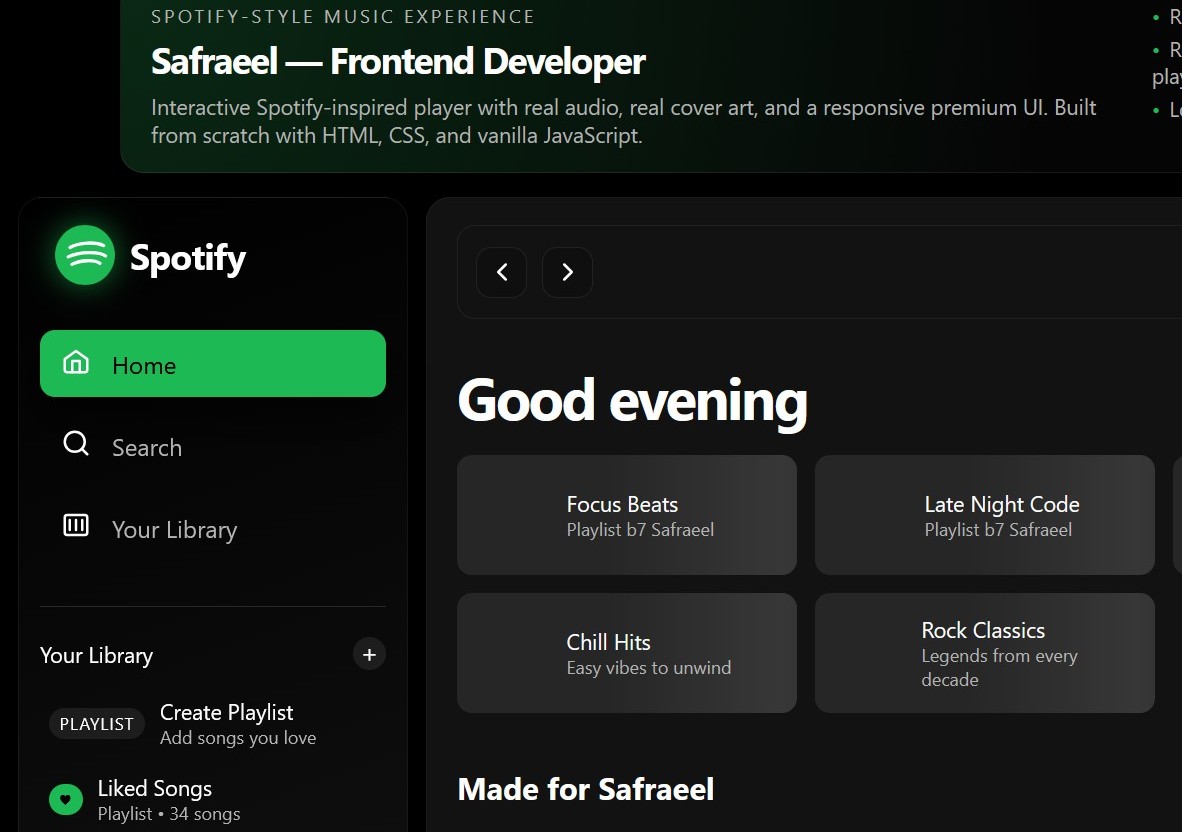This screenshot has height=832, width=1182.
Task: Navigate forward using the right chevron arrow
Action: coord(567,272)
